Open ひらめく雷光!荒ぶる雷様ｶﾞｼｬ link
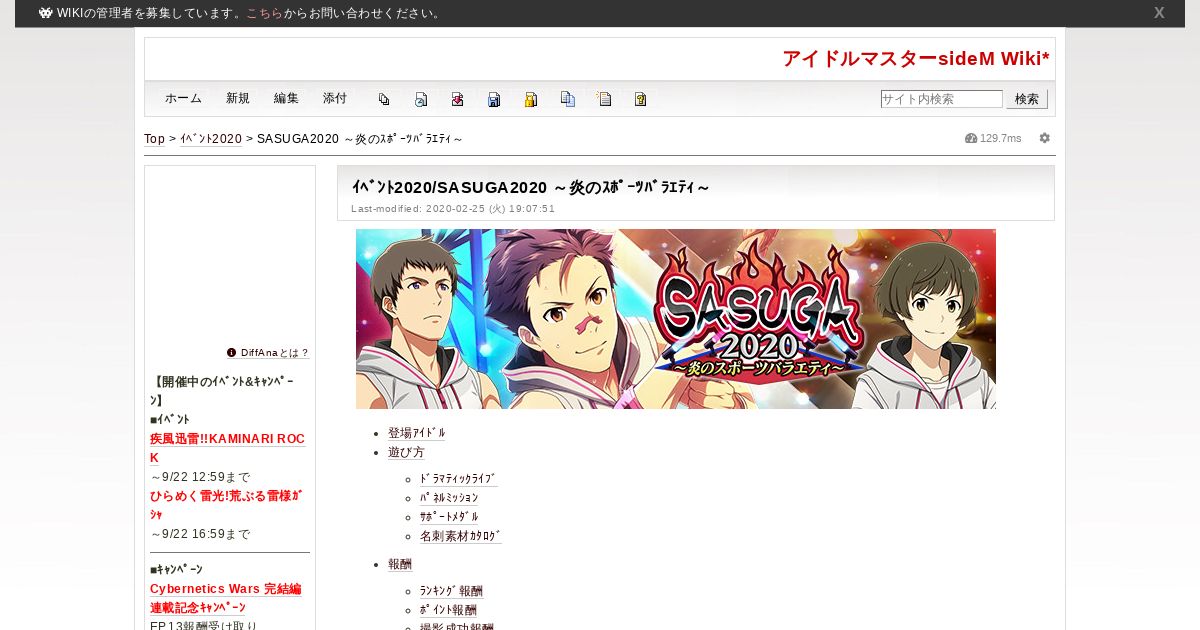1200x630 pixels. coord(226,505)
